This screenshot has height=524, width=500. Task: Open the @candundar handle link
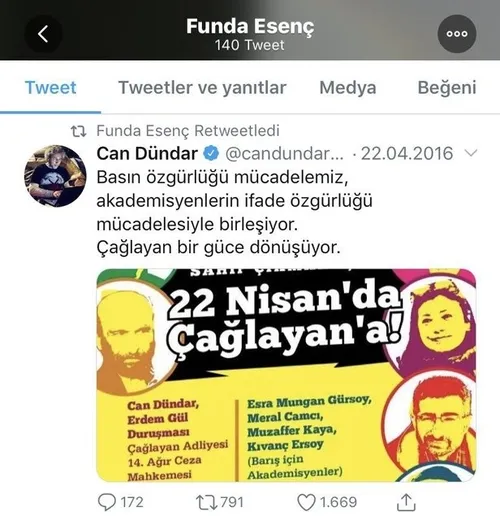click(284, 154)
